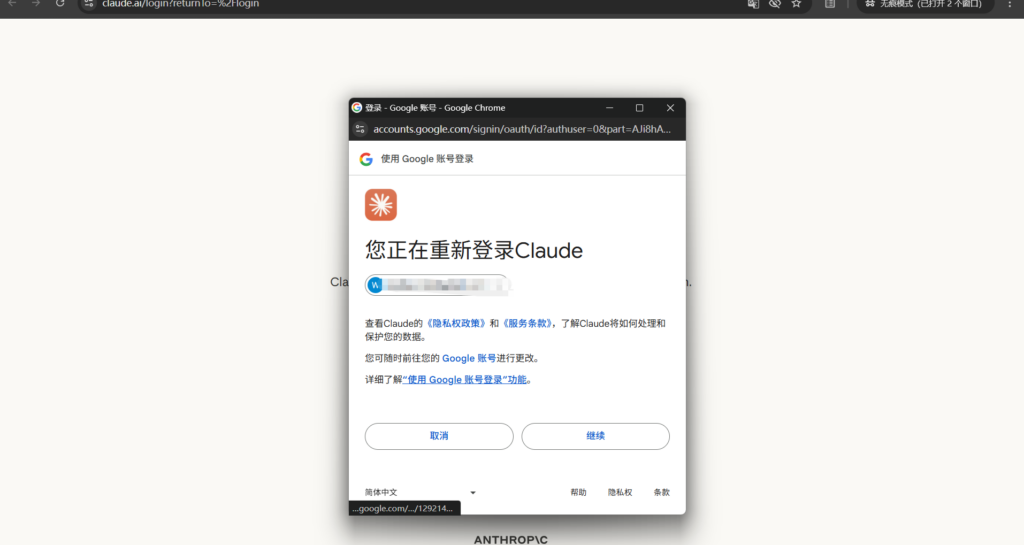Image resolution: width=1024 pixels, height=545 pixels.
Task: Click the Google logo in the sign-in header
Action: 366,159
